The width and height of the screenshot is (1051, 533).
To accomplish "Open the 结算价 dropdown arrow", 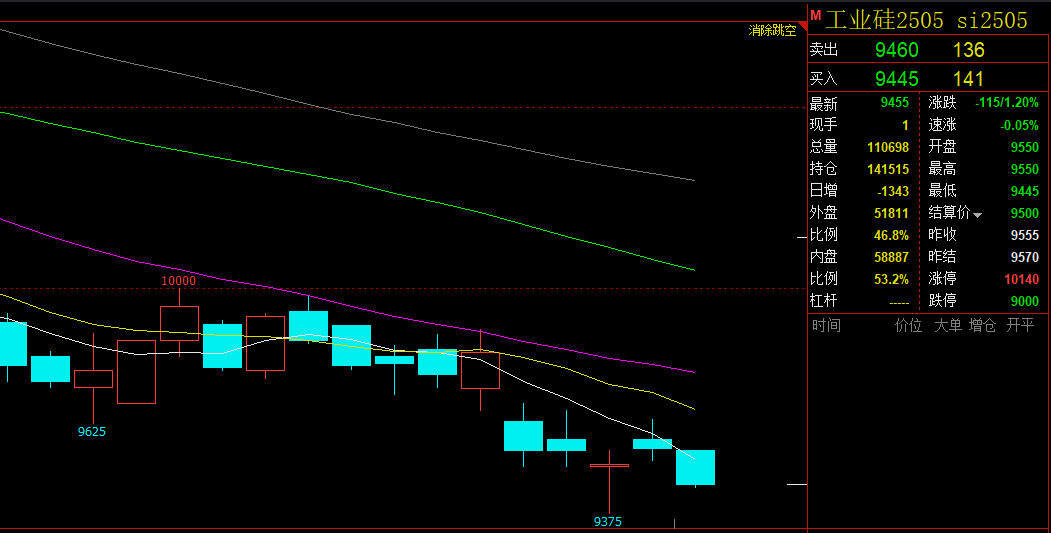I will pyautogui.click(x=977, y=215).
